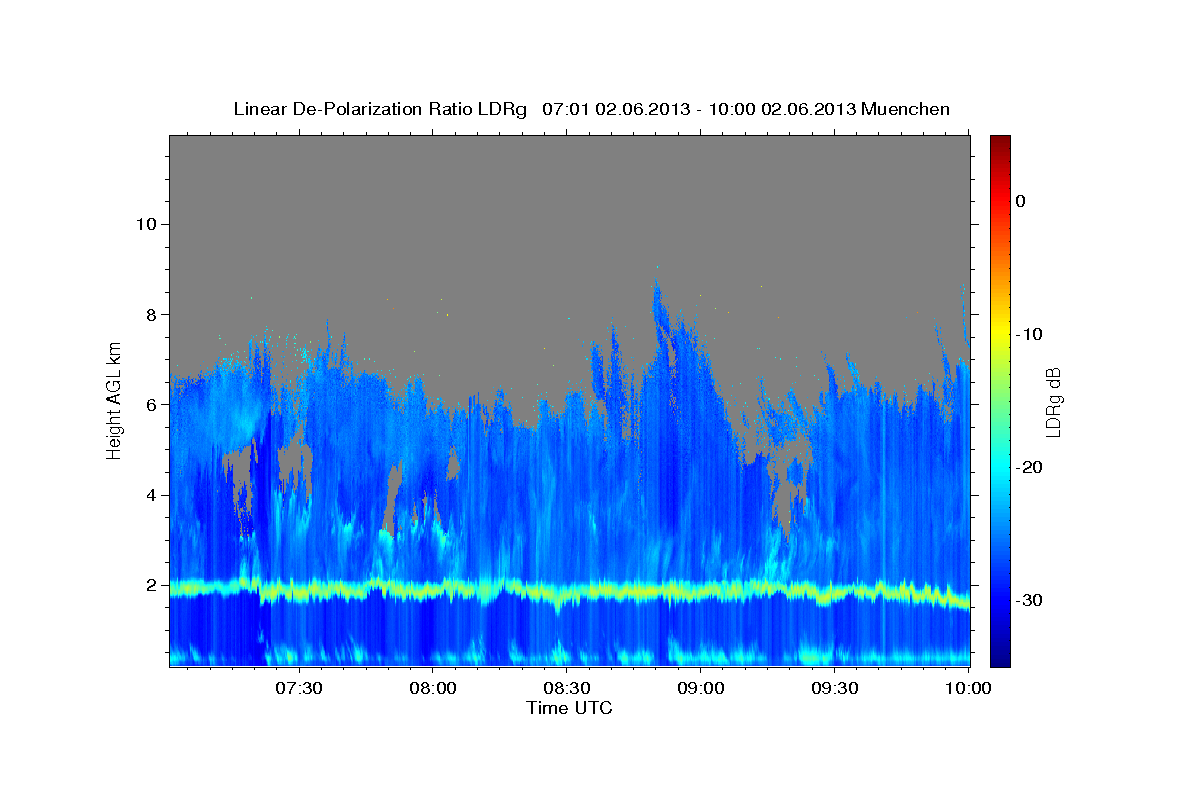Click the "10:00" time tick label

click(x=967, y=688)
